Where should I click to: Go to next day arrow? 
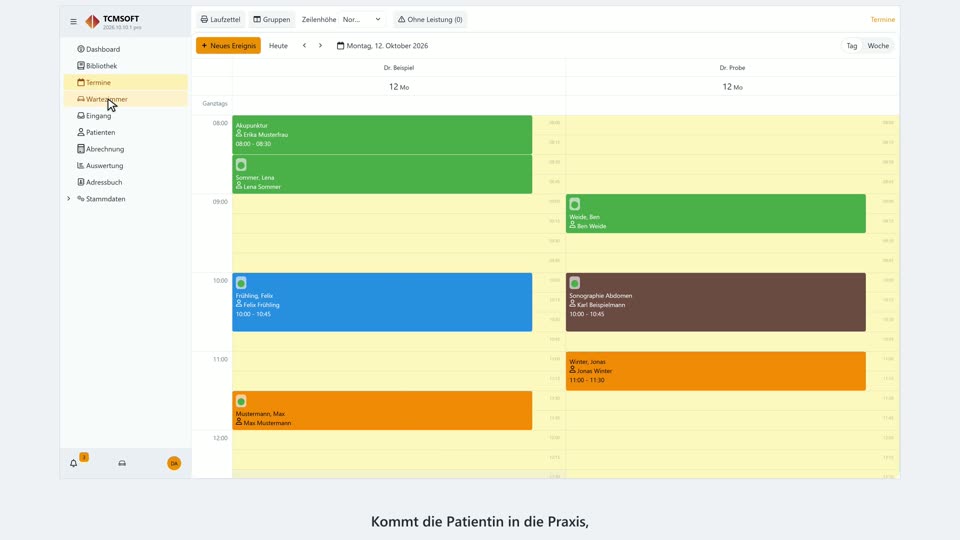[320, 45]
